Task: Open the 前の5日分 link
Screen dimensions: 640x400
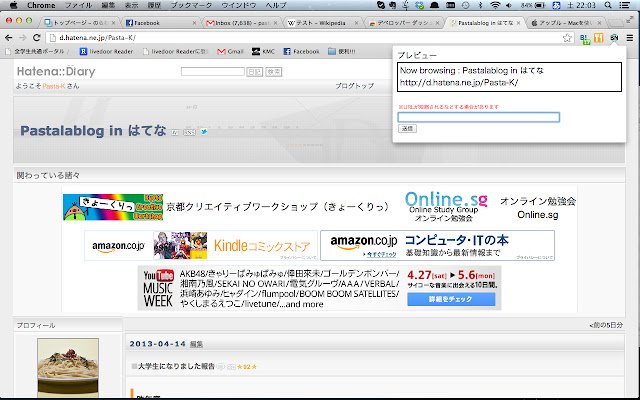Action: click(606, 325)
